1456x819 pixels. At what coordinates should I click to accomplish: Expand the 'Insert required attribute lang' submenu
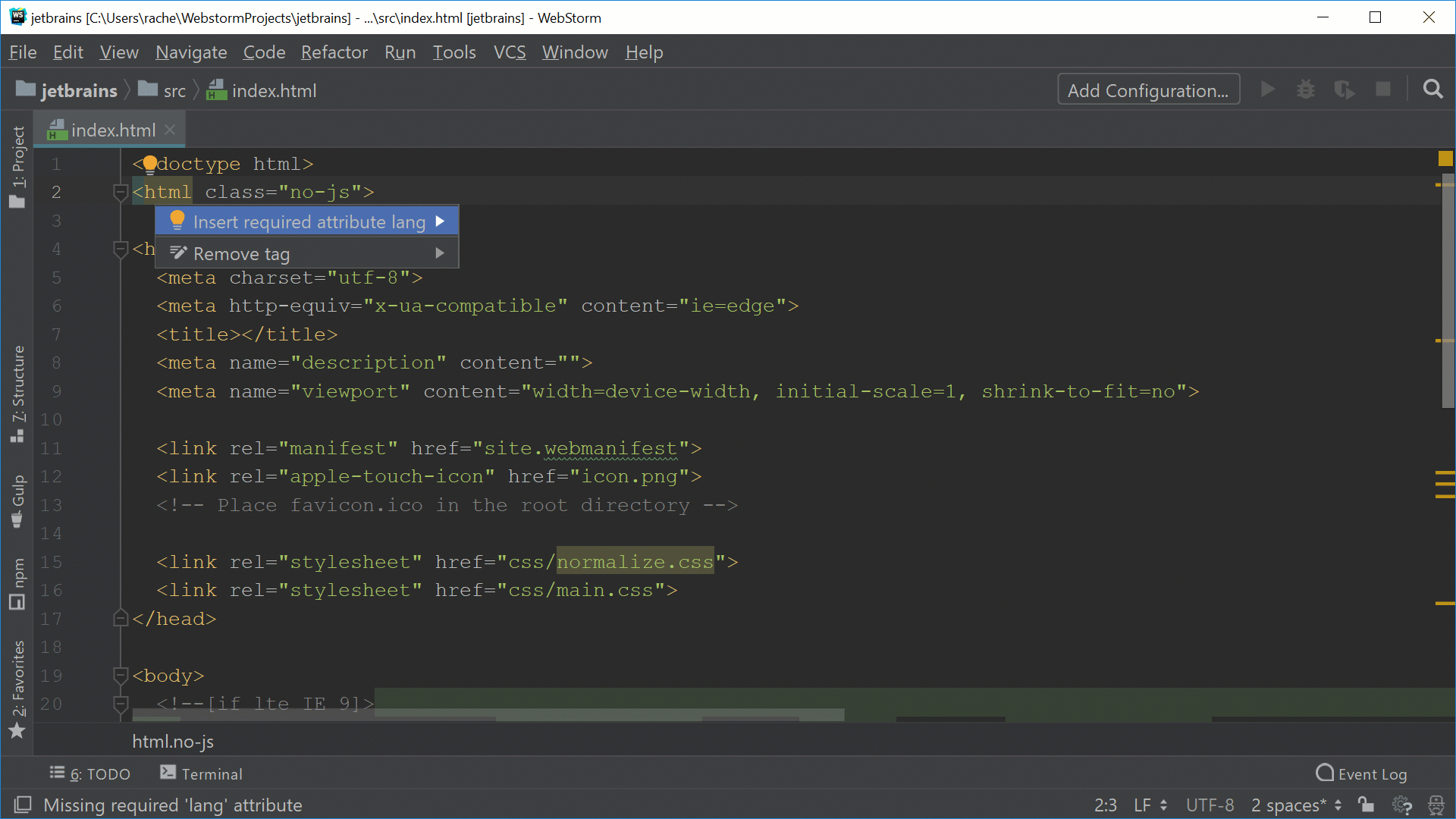[440, 222]
